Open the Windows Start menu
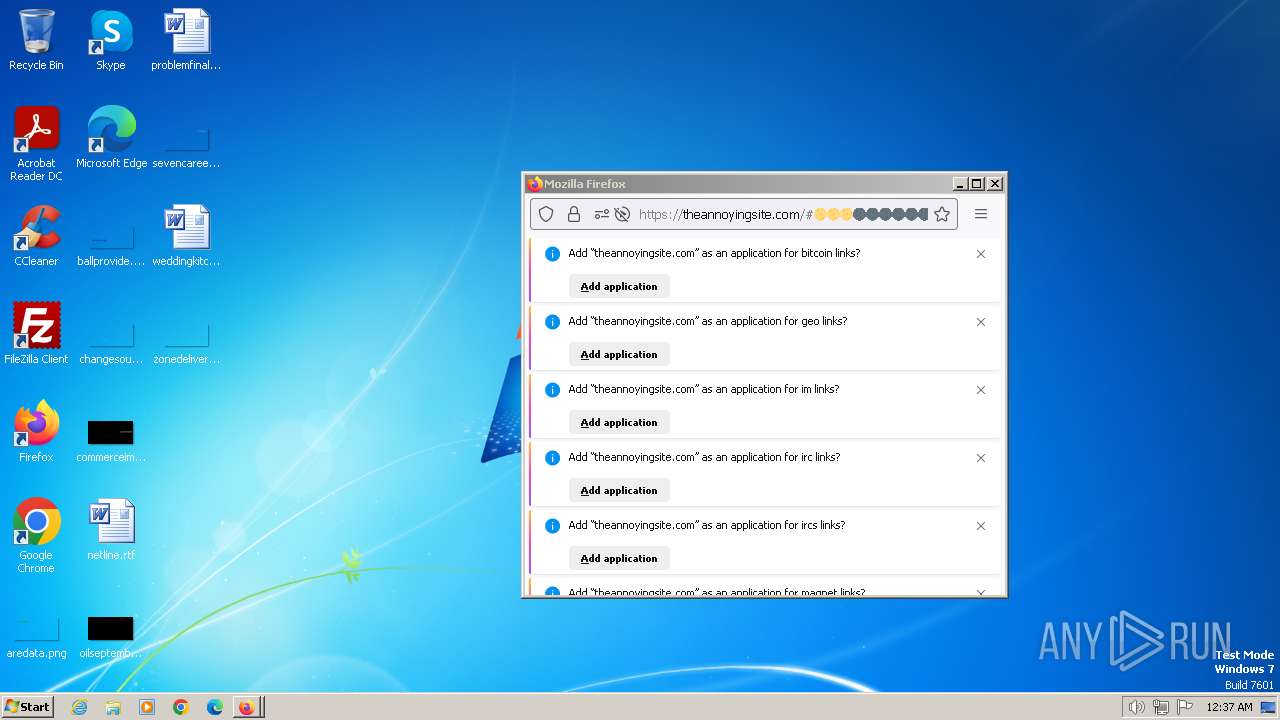Image resolution: width=1280 pixels, height=720 pixels. (27, 706)
